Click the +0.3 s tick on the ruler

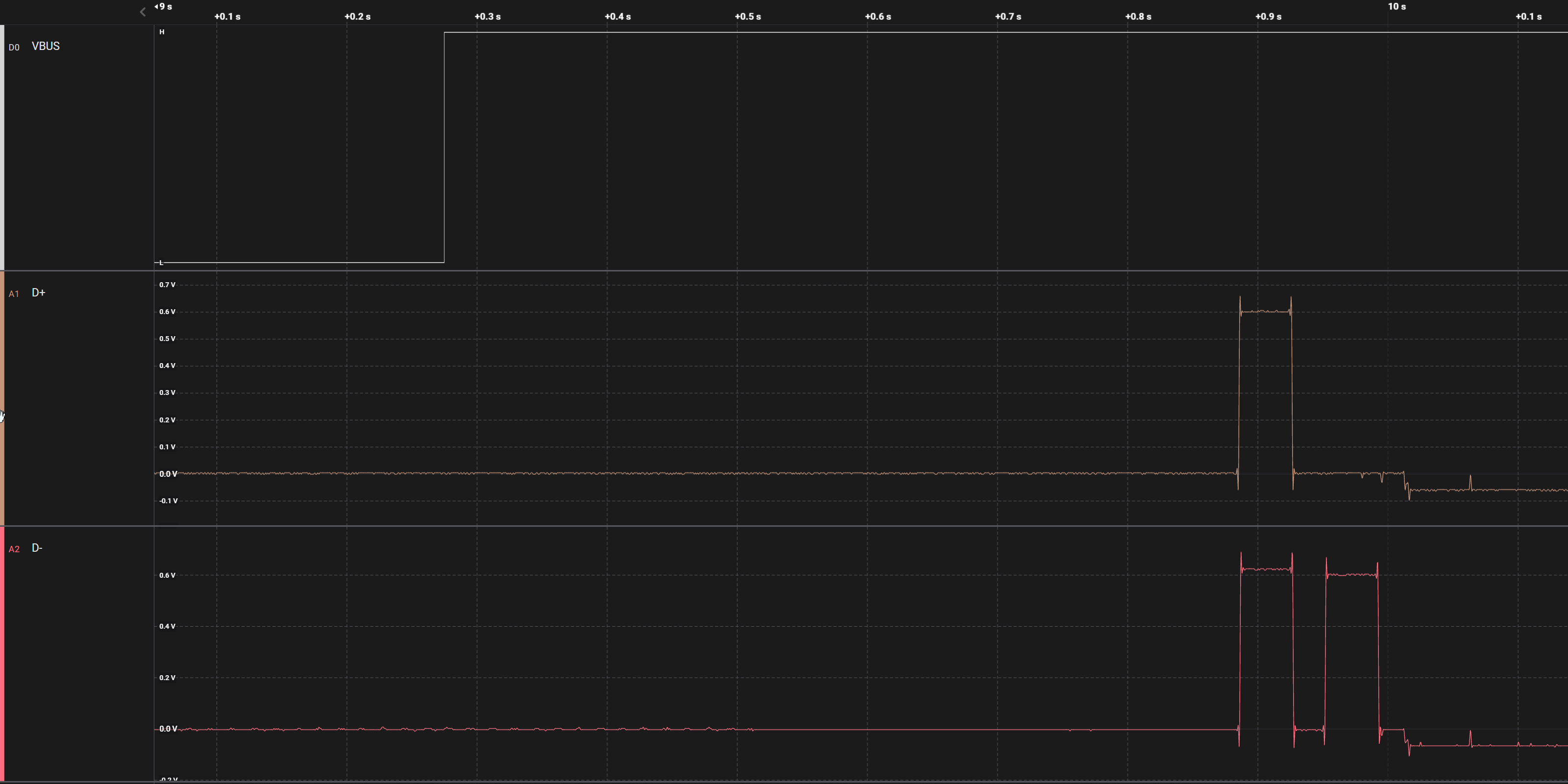[488, 17]
